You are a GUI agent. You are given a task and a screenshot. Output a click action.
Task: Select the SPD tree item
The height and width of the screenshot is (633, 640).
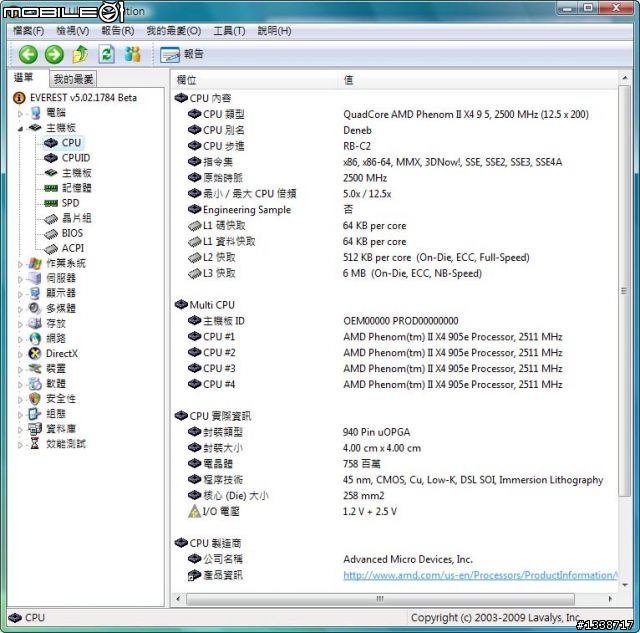[x=70, y=203]
